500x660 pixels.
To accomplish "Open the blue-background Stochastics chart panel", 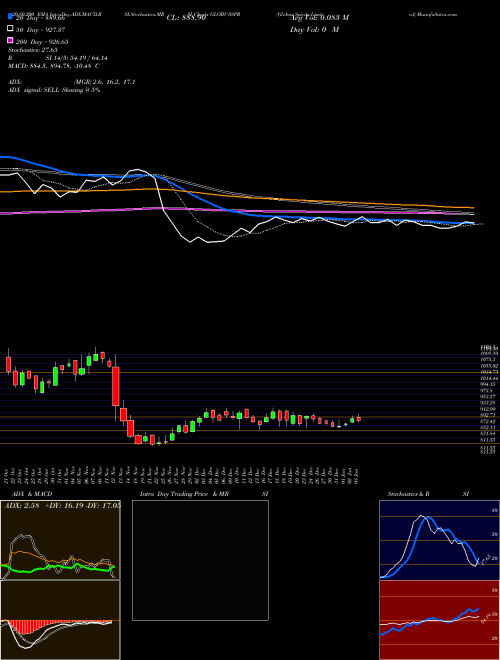I will click(x=439, y=540).
